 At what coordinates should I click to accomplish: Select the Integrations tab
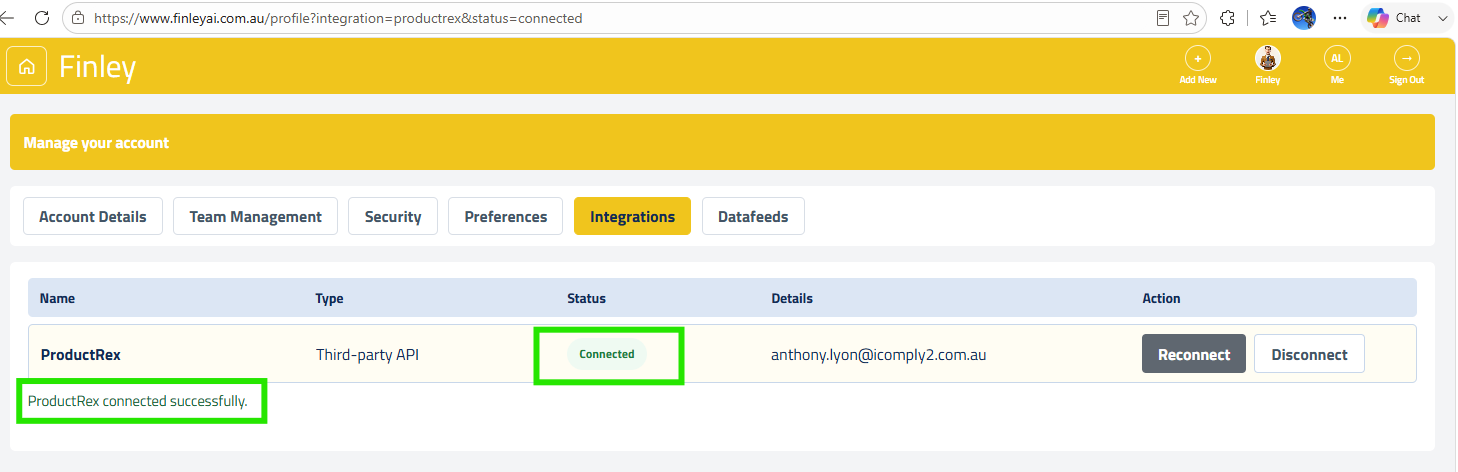(x=632, y=216)
